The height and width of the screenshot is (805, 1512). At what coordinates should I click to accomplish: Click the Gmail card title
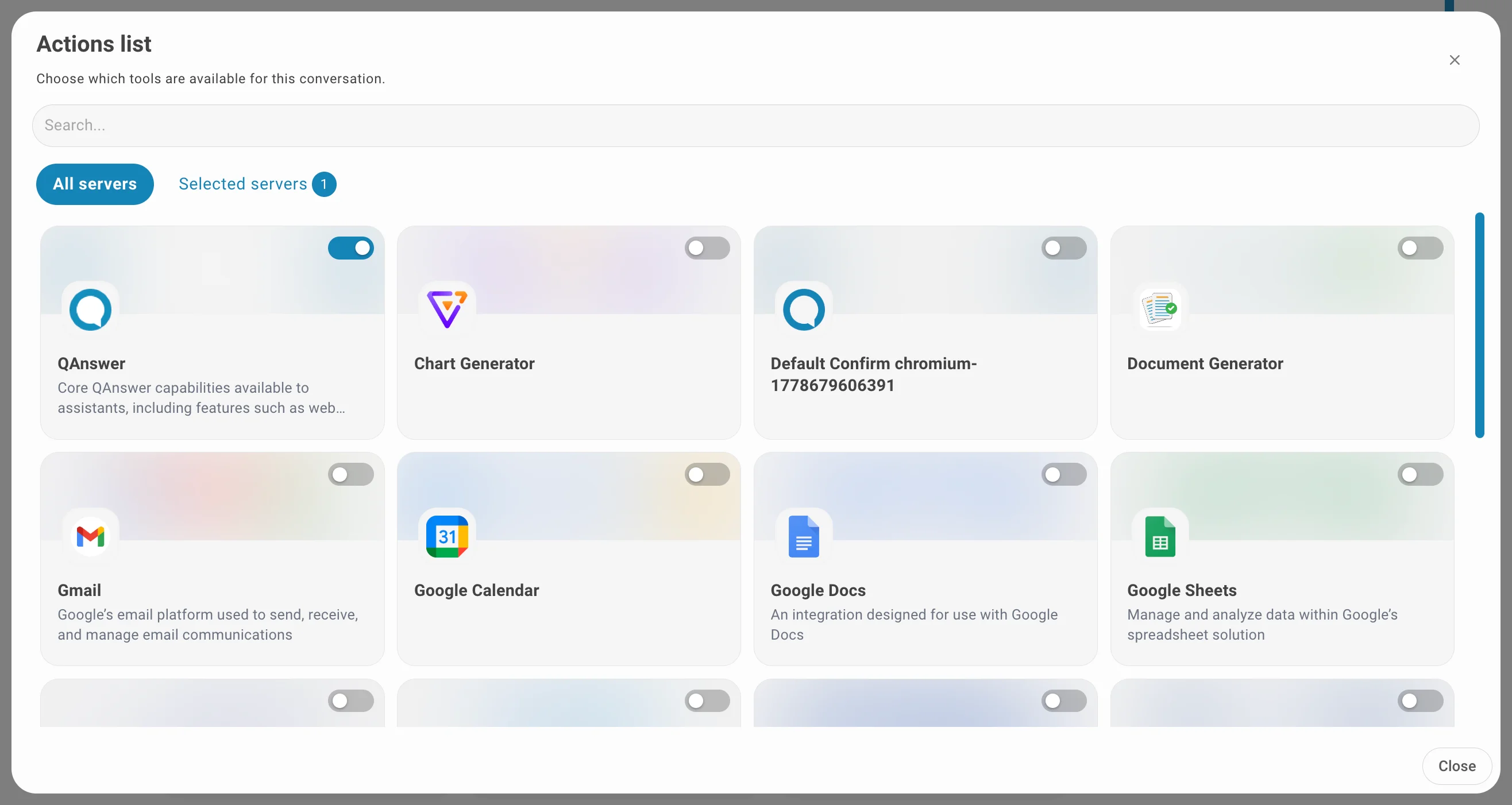click(x=79, y=590)
